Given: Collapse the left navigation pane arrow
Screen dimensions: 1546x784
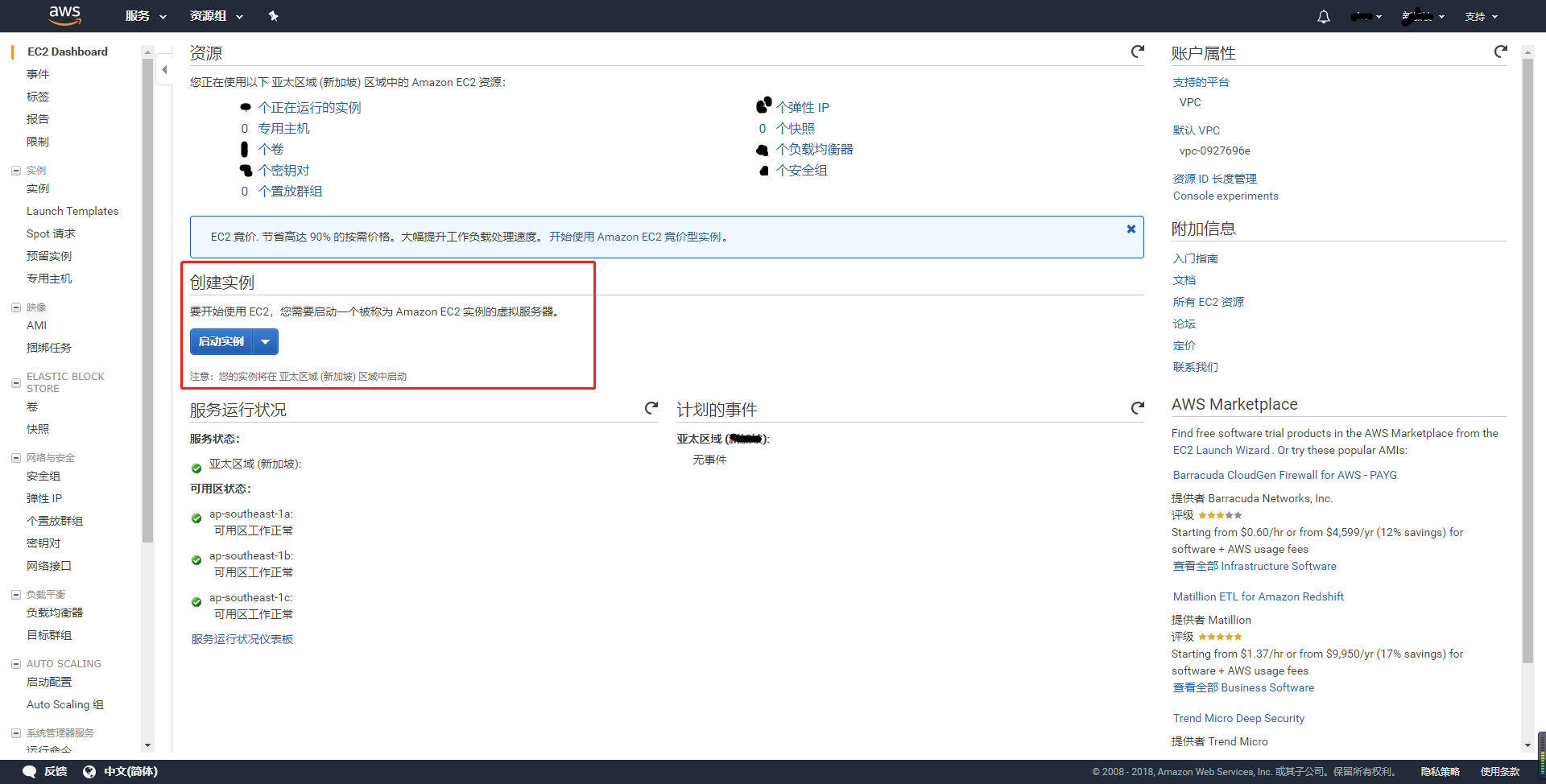Looking at the screenshot, I should click(164, 70).
